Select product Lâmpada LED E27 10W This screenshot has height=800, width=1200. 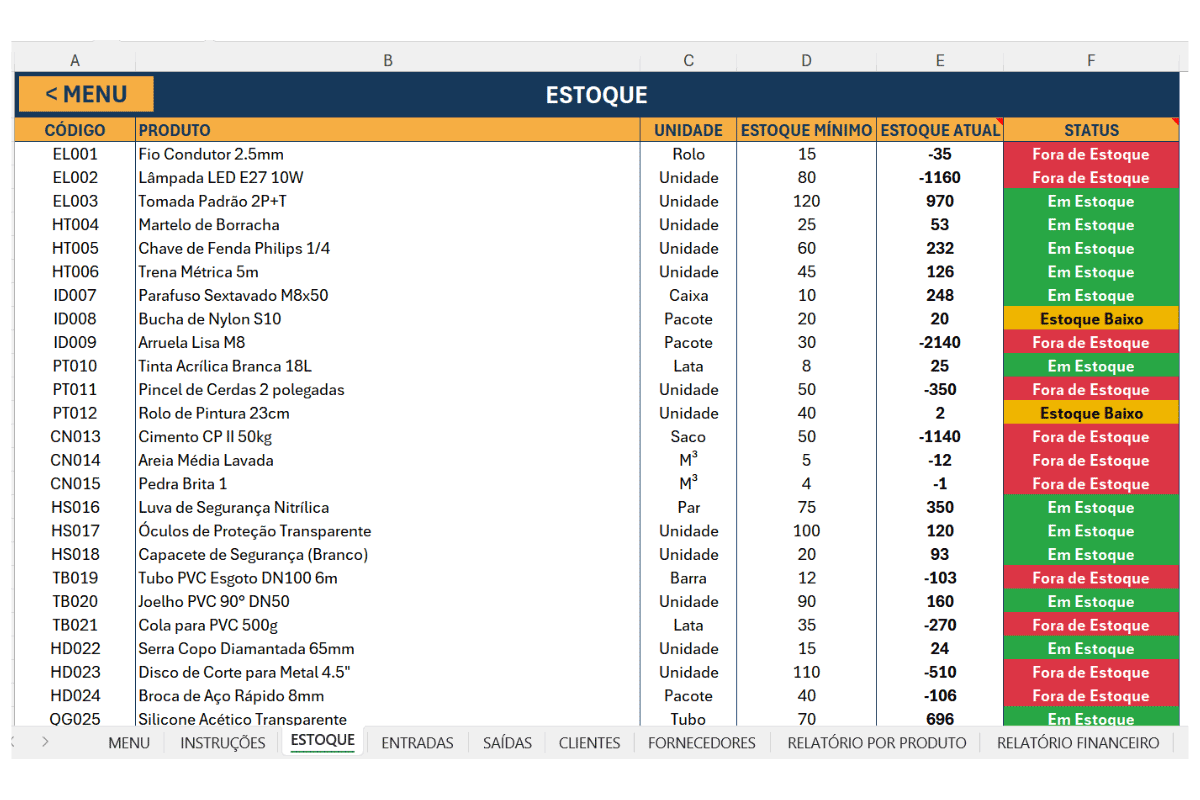point(221,178)
